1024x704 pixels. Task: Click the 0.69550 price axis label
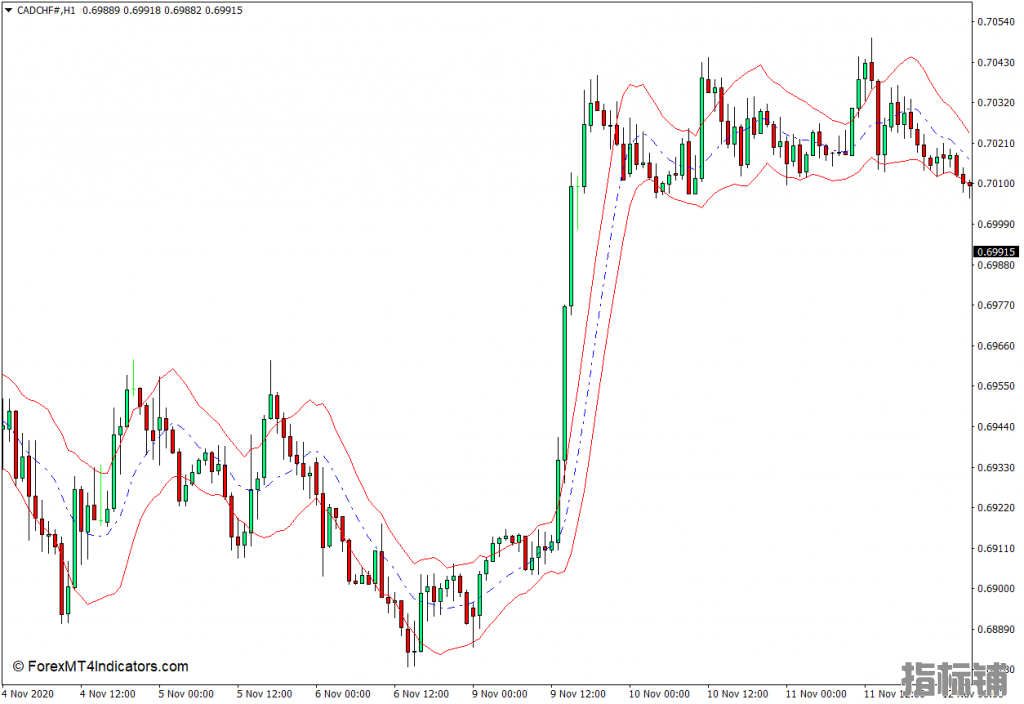996,386
